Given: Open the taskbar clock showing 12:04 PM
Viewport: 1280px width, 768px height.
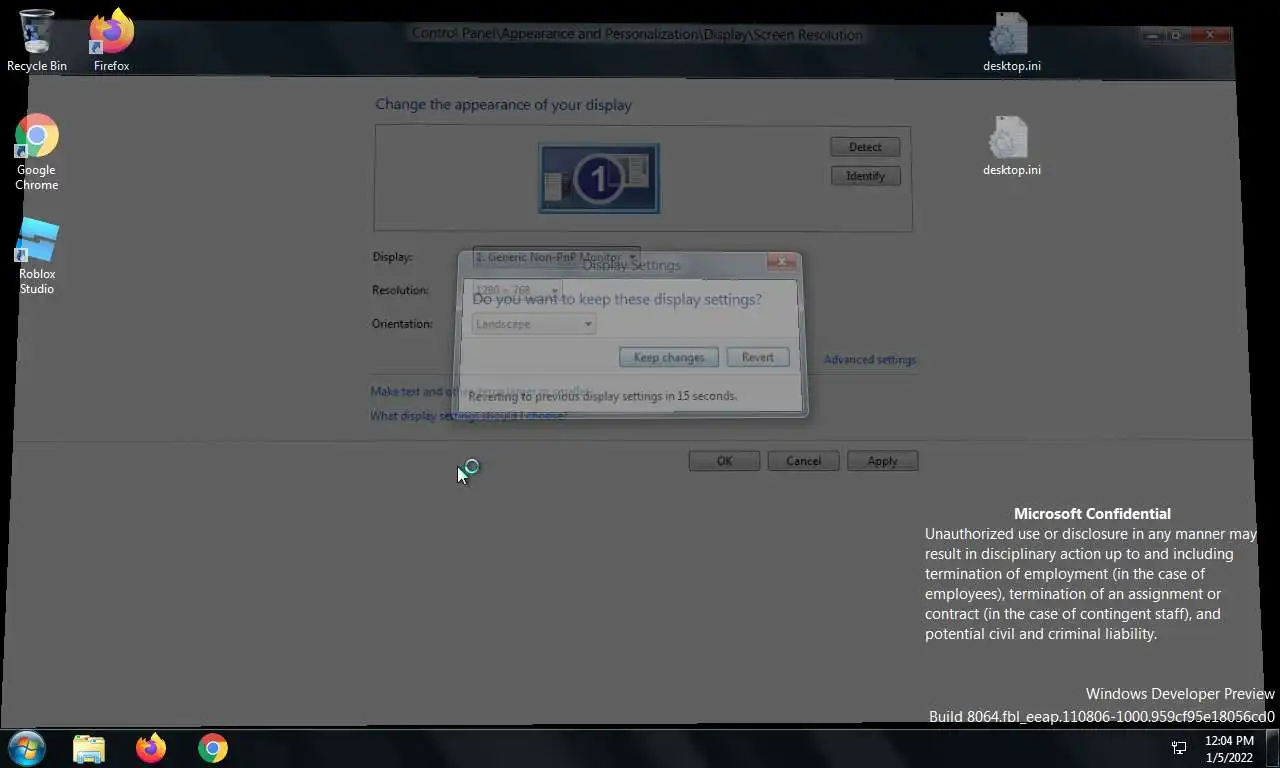Looking at the screenshot, I should (1229, 749).
